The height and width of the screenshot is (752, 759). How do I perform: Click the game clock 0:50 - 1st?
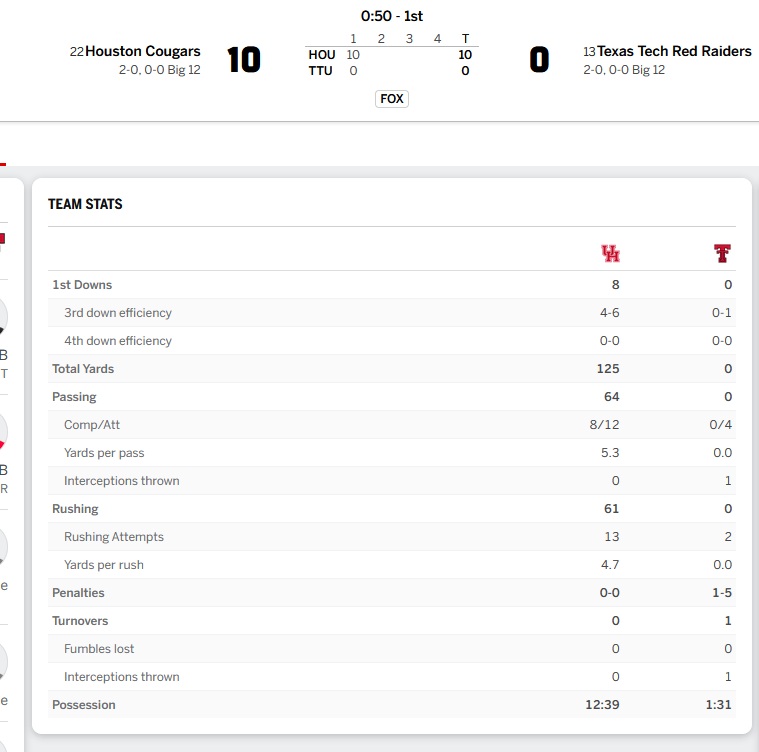[x=392, y=16]
